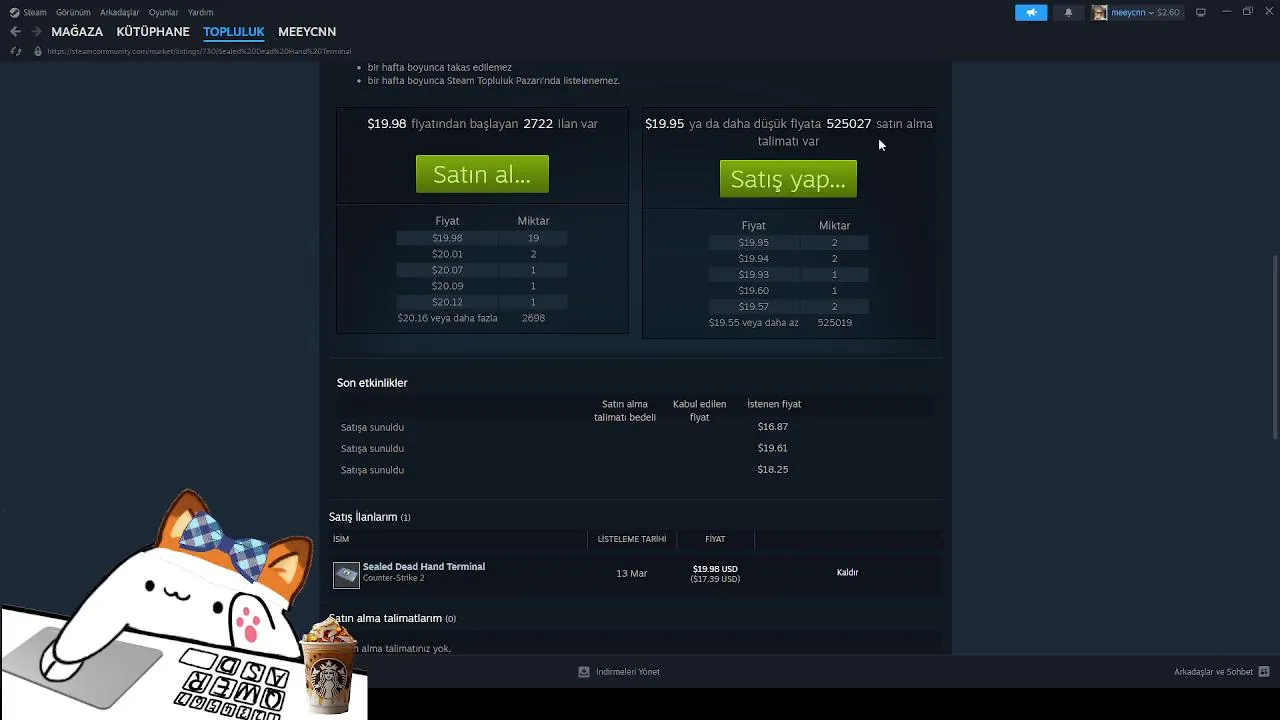Image resolution: width=1280 pixels, height=720 pixels.
Task: Click the chat icon beside Arkadaşlar ve Sohbet
Action: pos(1264,672)
